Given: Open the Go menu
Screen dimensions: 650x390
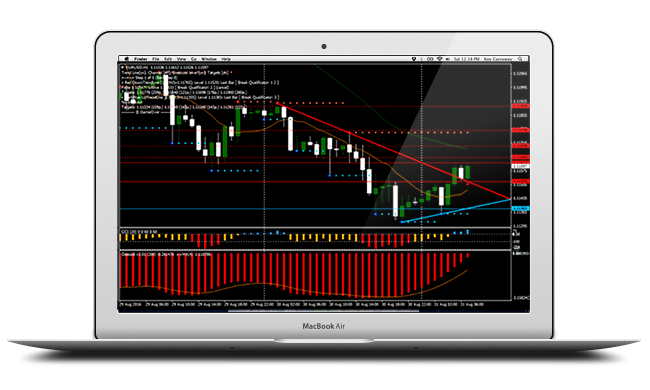Looking at the screenshot, I should 194,59.
